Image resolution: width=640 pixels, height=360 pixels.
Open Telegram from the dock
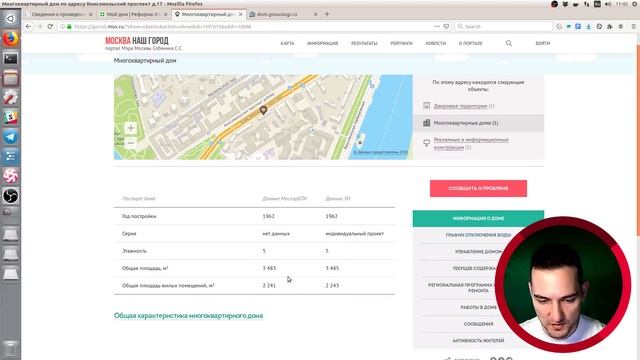pos(10,137)
